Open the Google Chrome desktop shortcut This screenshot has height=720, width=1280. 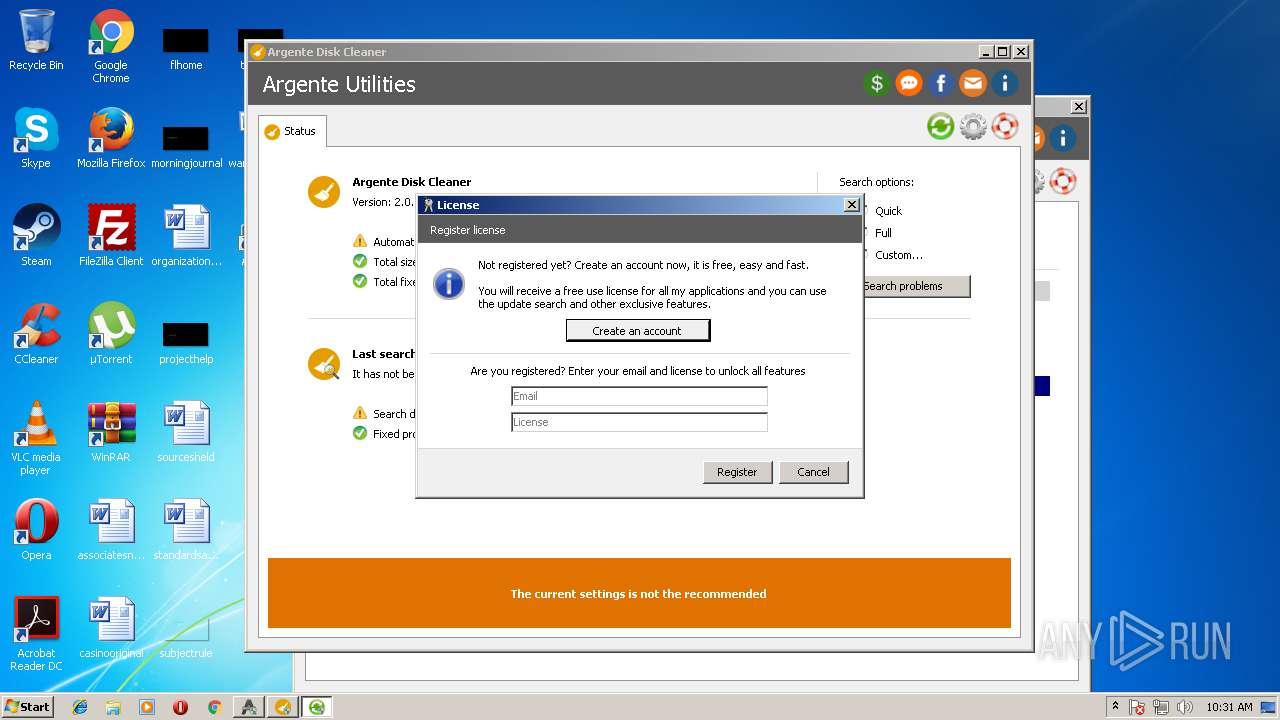point(111,46)
